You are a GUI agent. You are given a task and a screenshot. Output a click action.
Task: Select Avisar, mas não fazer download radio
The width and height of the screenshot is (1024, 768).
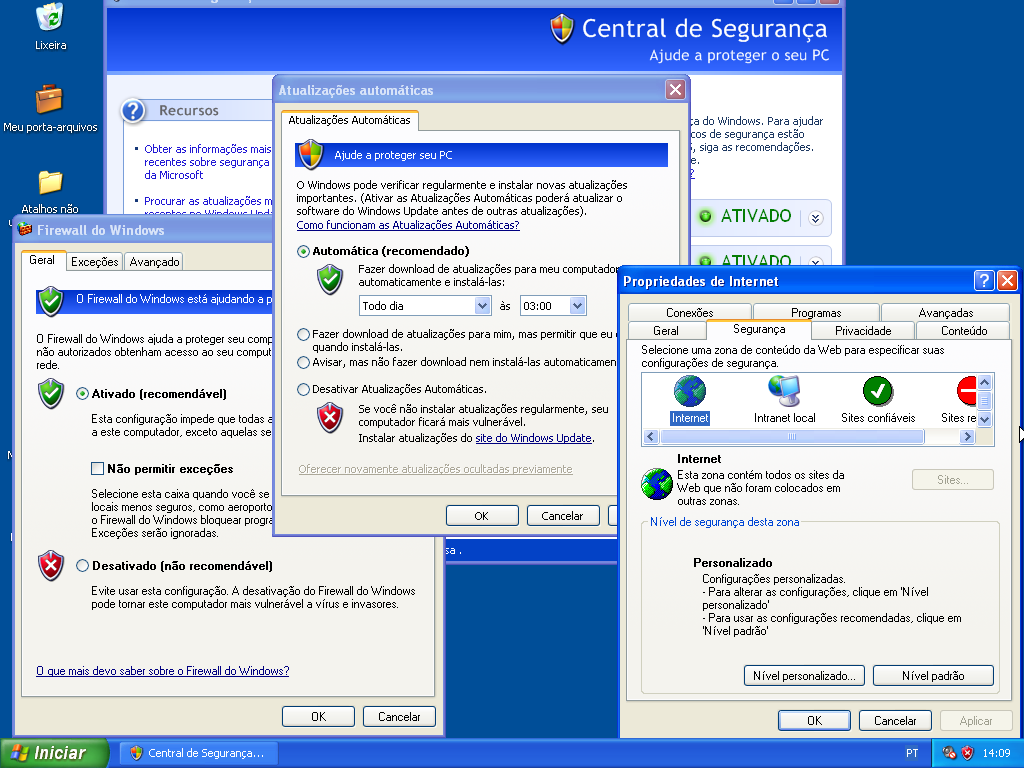[x=303, y=362]
